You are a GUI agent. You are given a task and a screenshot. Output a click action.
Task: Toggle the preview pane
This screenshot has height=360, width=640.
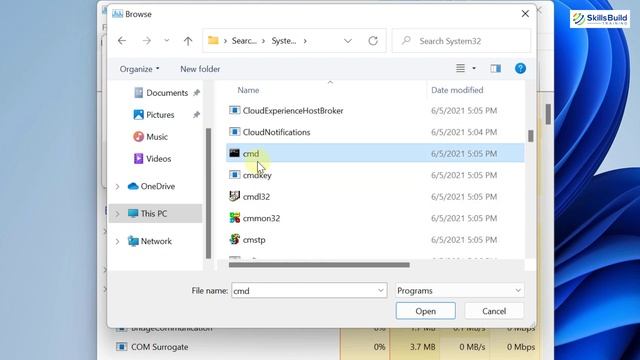click(x=496, y=69)
